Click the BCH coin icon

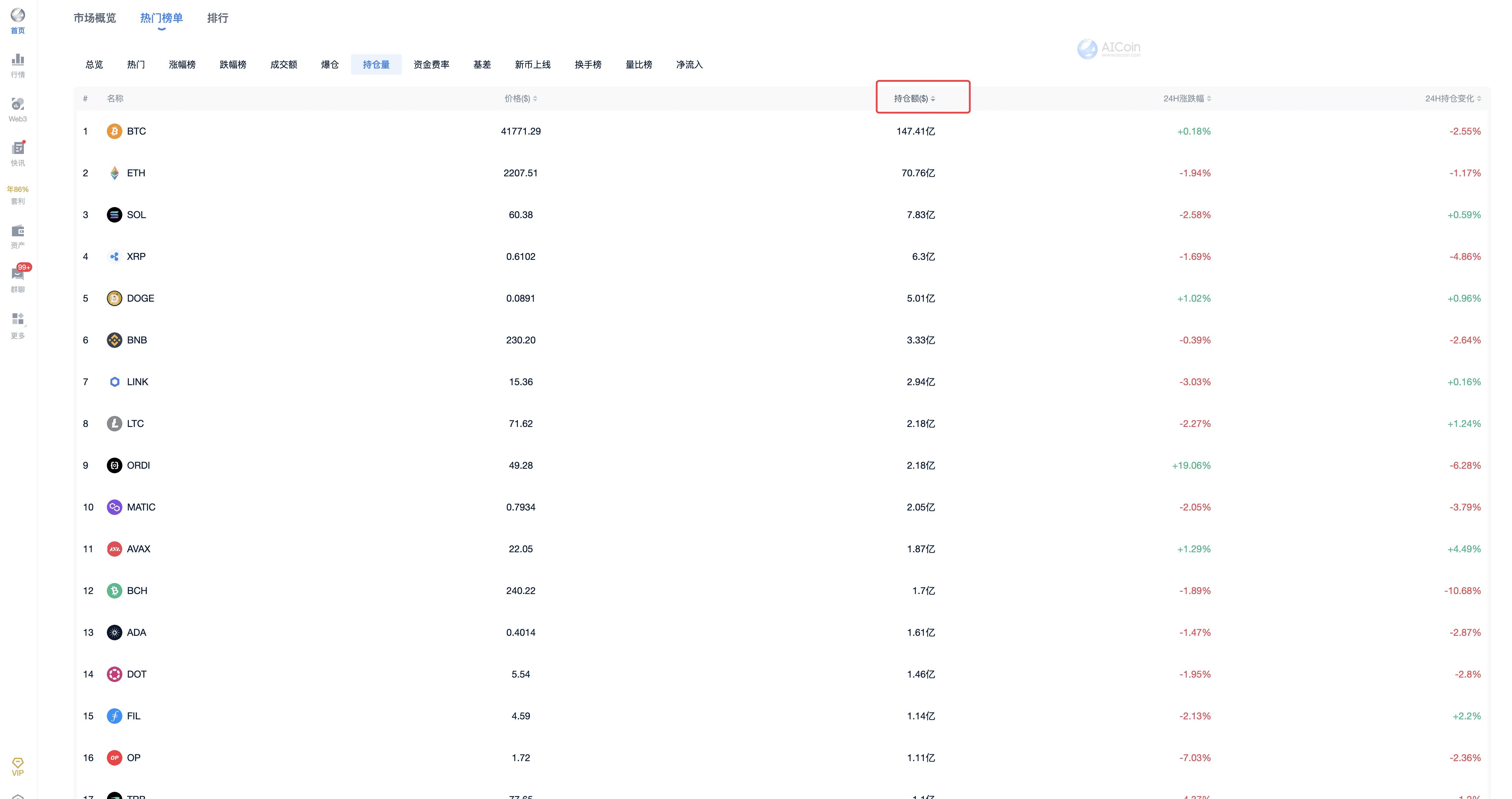tap(114, 591)
